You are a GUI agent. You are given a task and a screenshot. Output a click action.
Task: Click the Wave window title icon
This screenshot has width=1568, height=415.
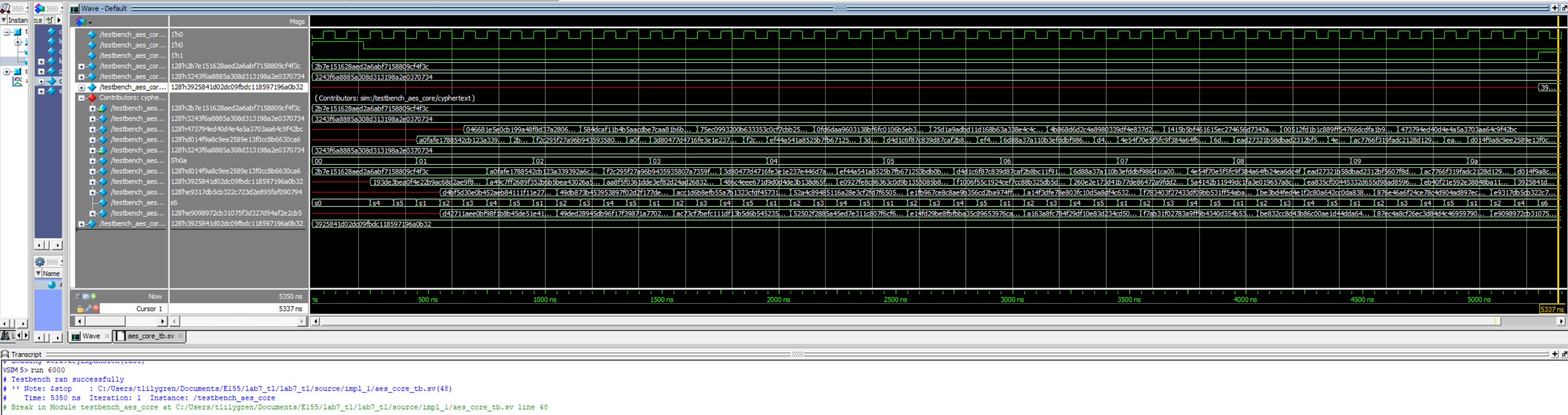coord(74,9)
